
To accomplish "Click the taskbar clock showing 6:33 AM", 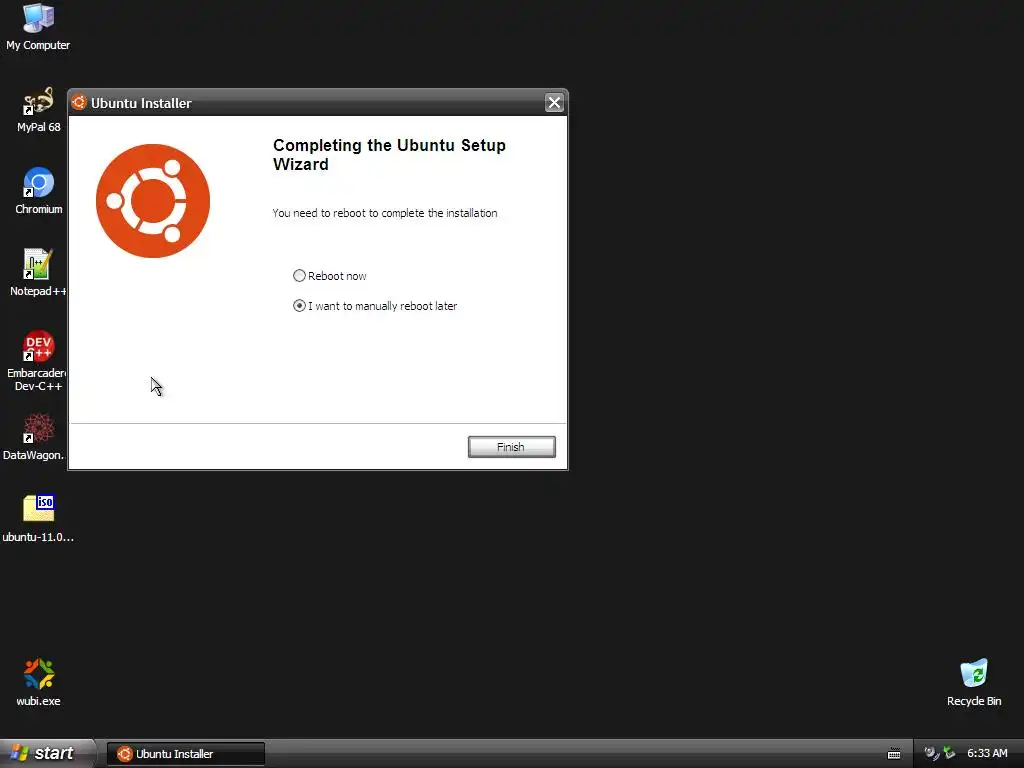I will [x=987, y=753].
